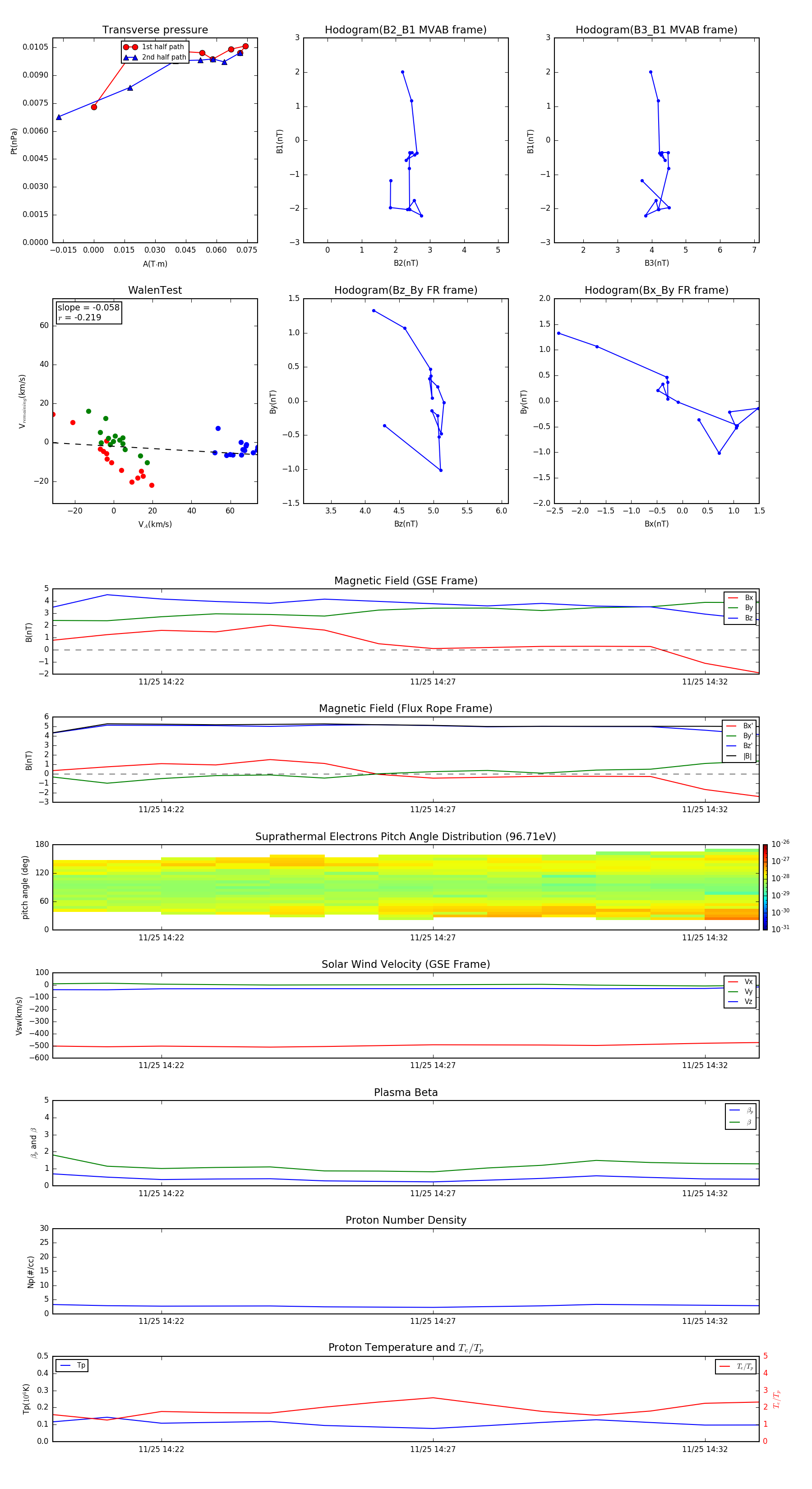Click the "Vsw(km/s)" axis label
Viewport: 812px width, 1489px height.
pyautogui.click(x=19, y=1016)
